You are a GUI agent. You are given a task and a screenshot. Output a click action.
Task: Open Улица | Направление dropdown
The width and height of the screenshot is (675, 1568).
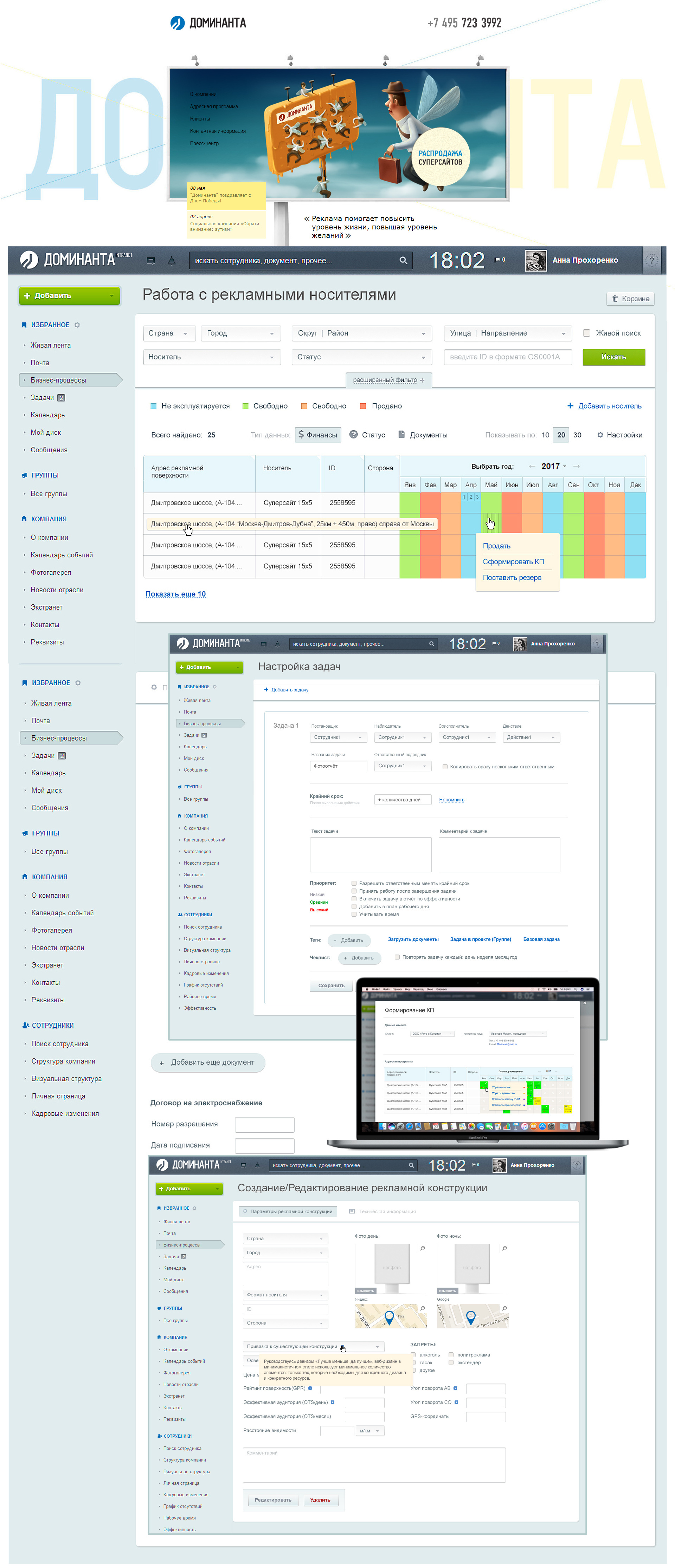tap(507, 333)
